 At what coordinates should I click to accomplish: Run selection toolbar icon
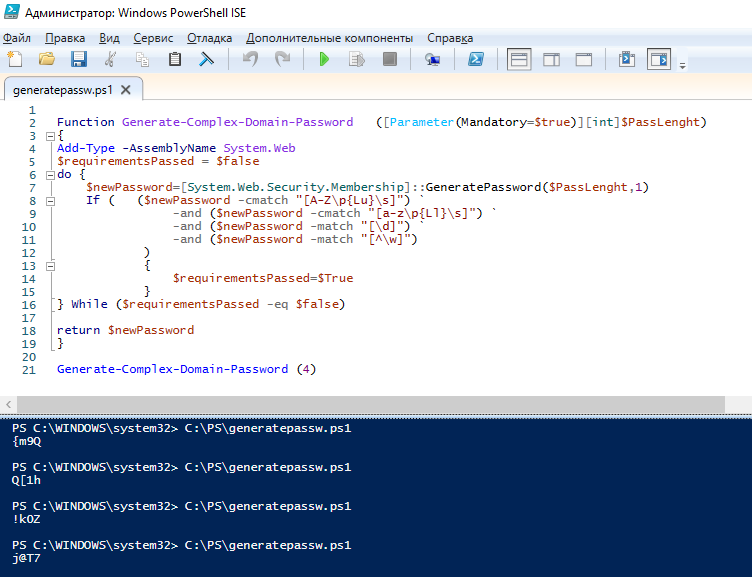coord(357,59)
